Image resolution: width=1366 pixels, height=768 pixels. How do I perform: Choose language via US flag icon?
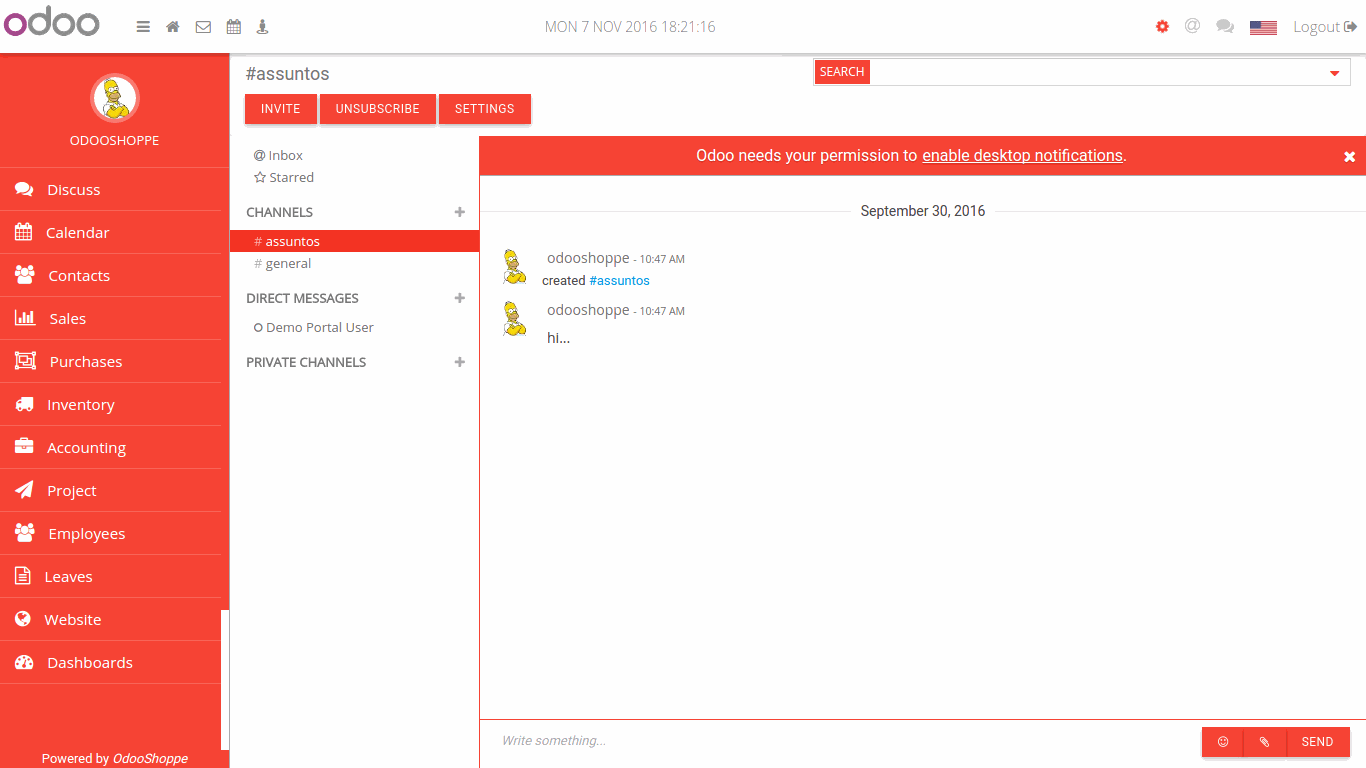[x=1263, y=28]
